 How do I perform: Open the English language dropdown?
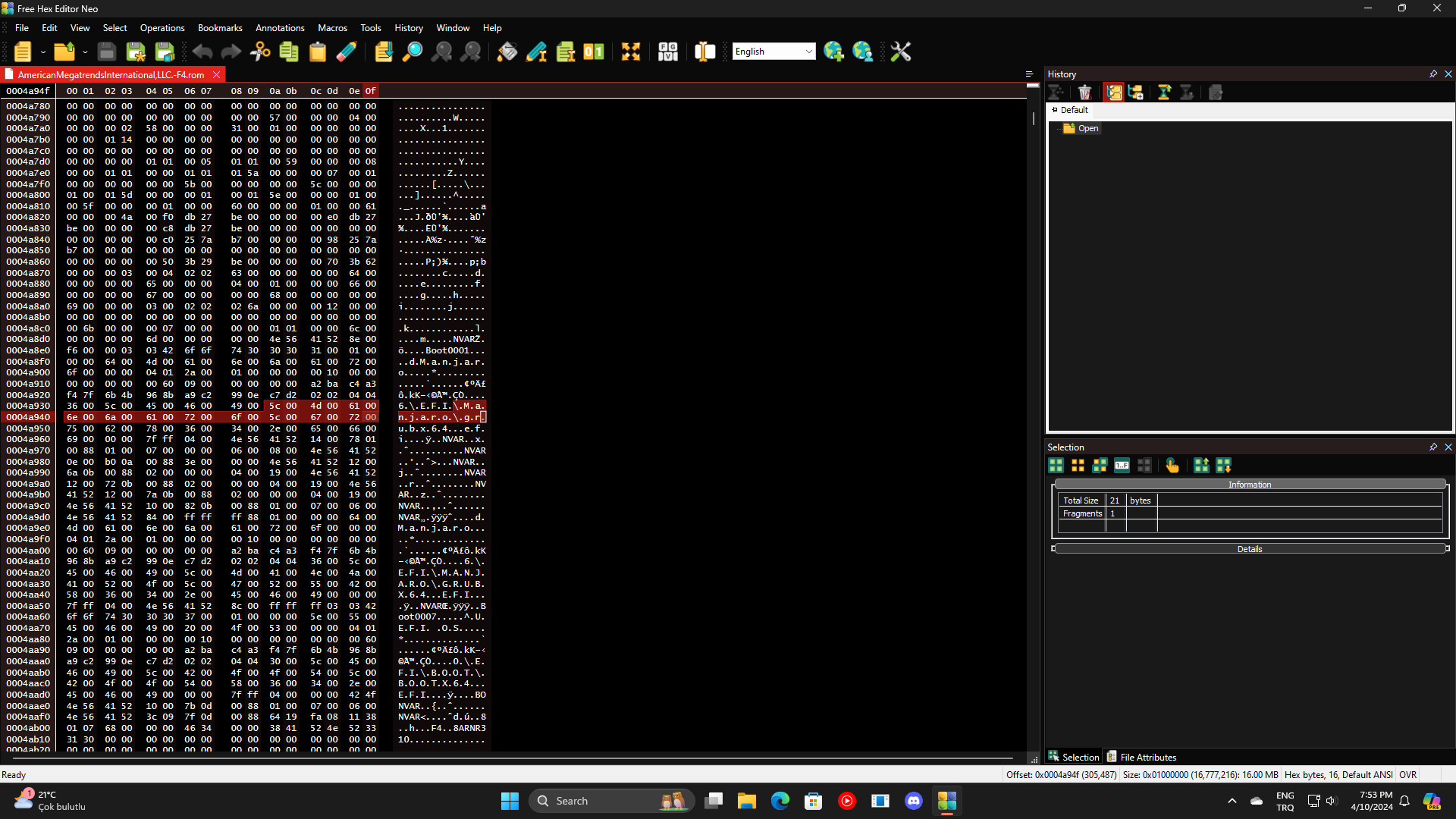[x=808, y=52]
